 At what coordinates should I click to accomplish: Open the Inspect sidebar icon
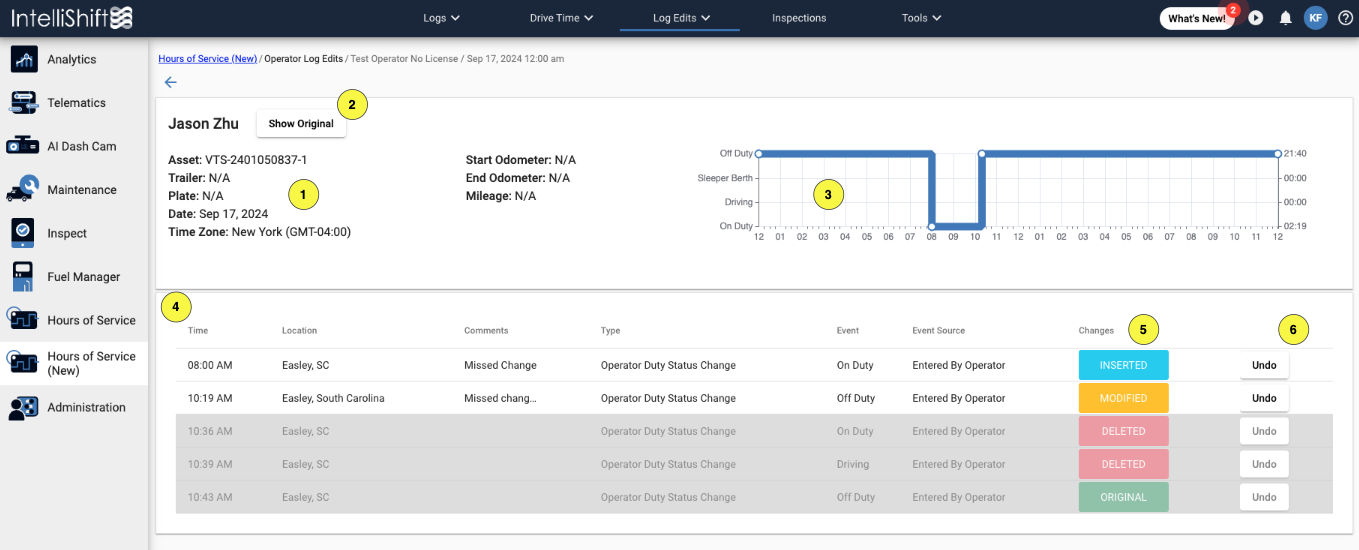tap(24, 233)
